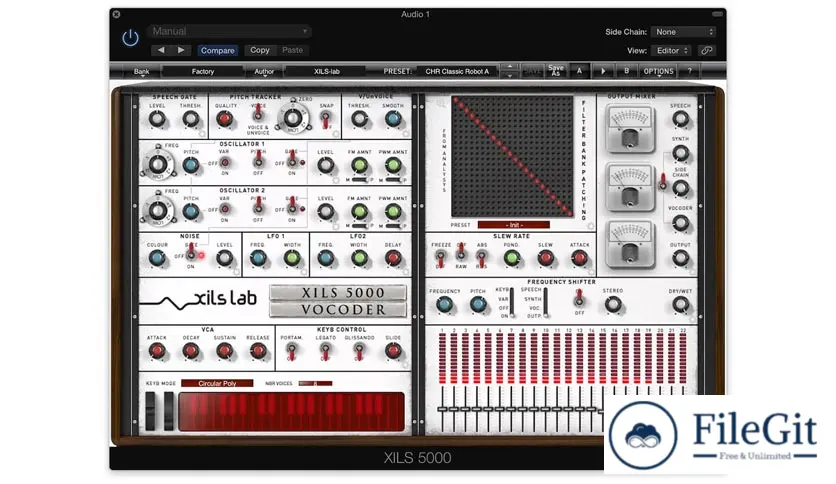Toggle the Slew Rate FREEZE switch

point(440,259)
